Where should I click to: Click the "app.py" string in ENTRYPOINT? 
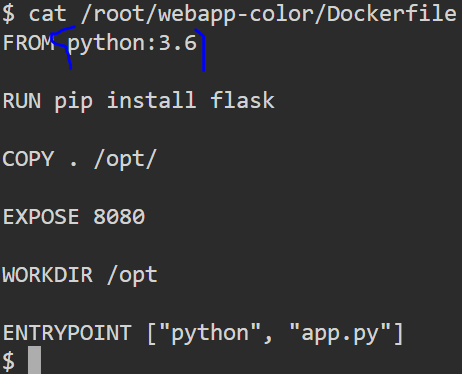click(340, 333)
